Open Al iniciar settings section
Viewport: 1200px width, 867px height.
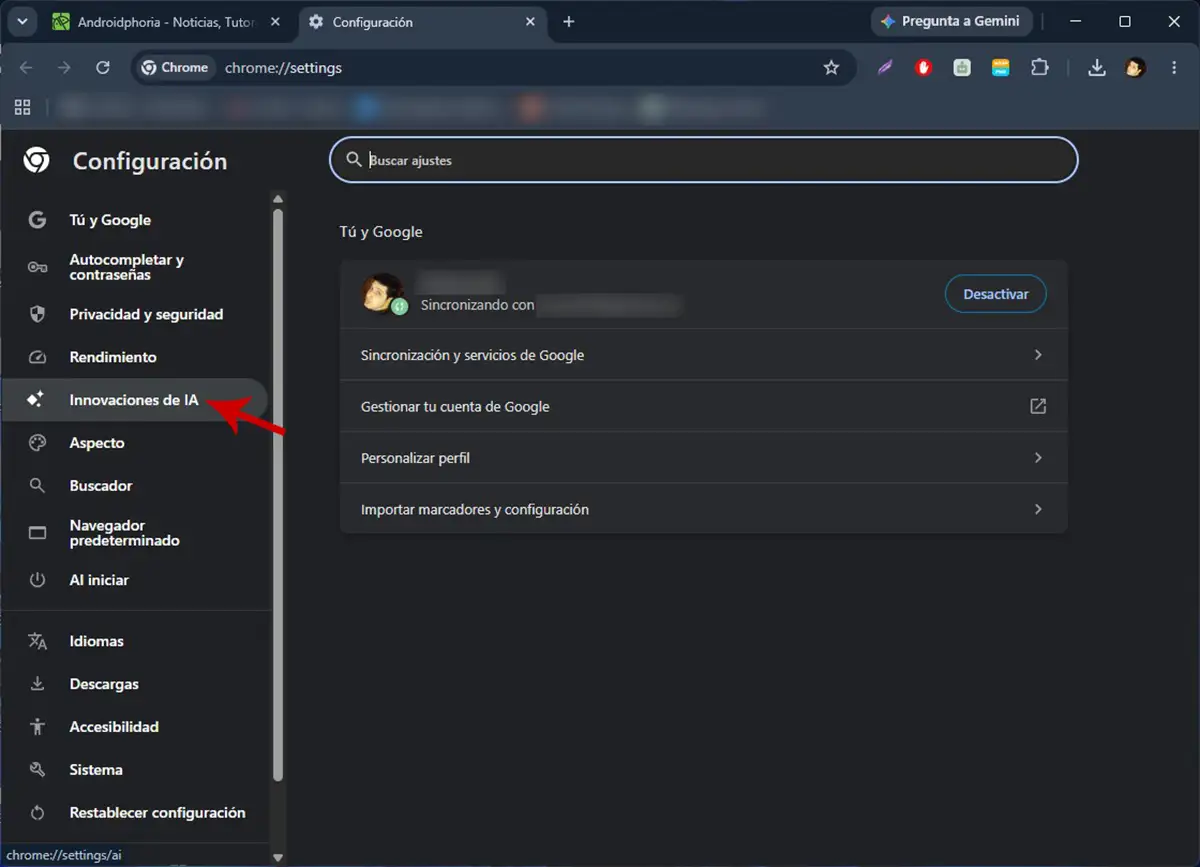(x=135, y=580)
